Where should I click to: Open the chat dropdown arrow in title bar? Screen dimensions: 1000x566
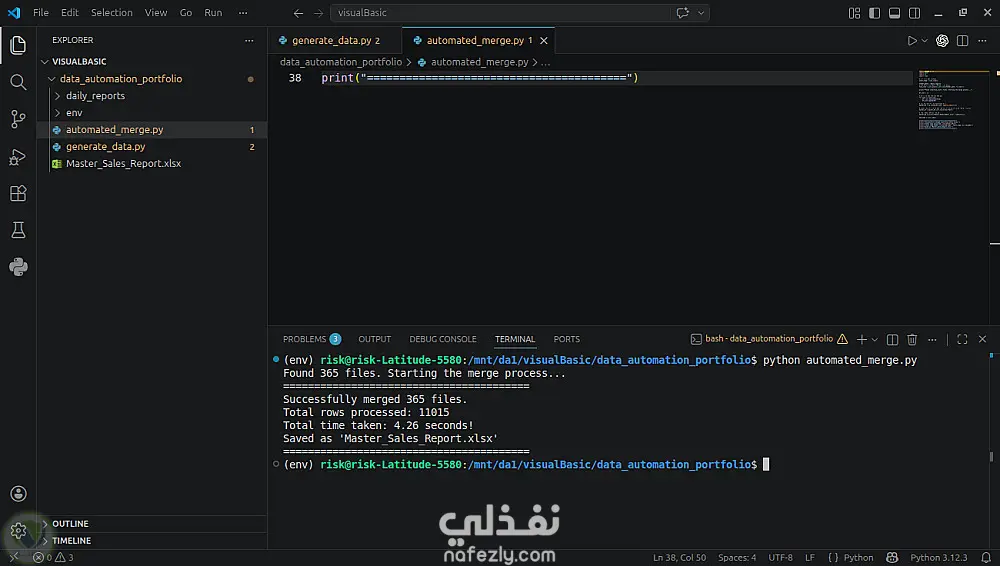click(x=701, y=13)
